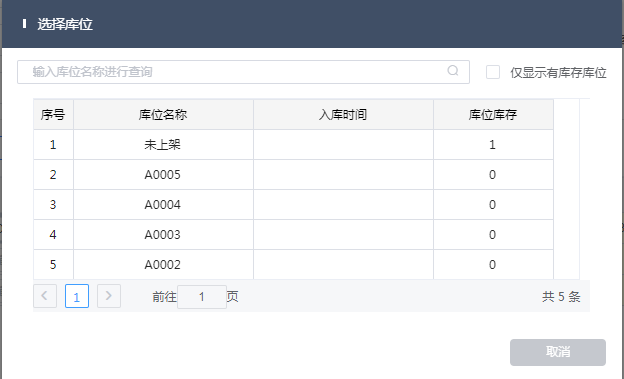This screenshot has width=624, height=379.
Task: Go to the previous page arrow
Action: tap(45, 296)
